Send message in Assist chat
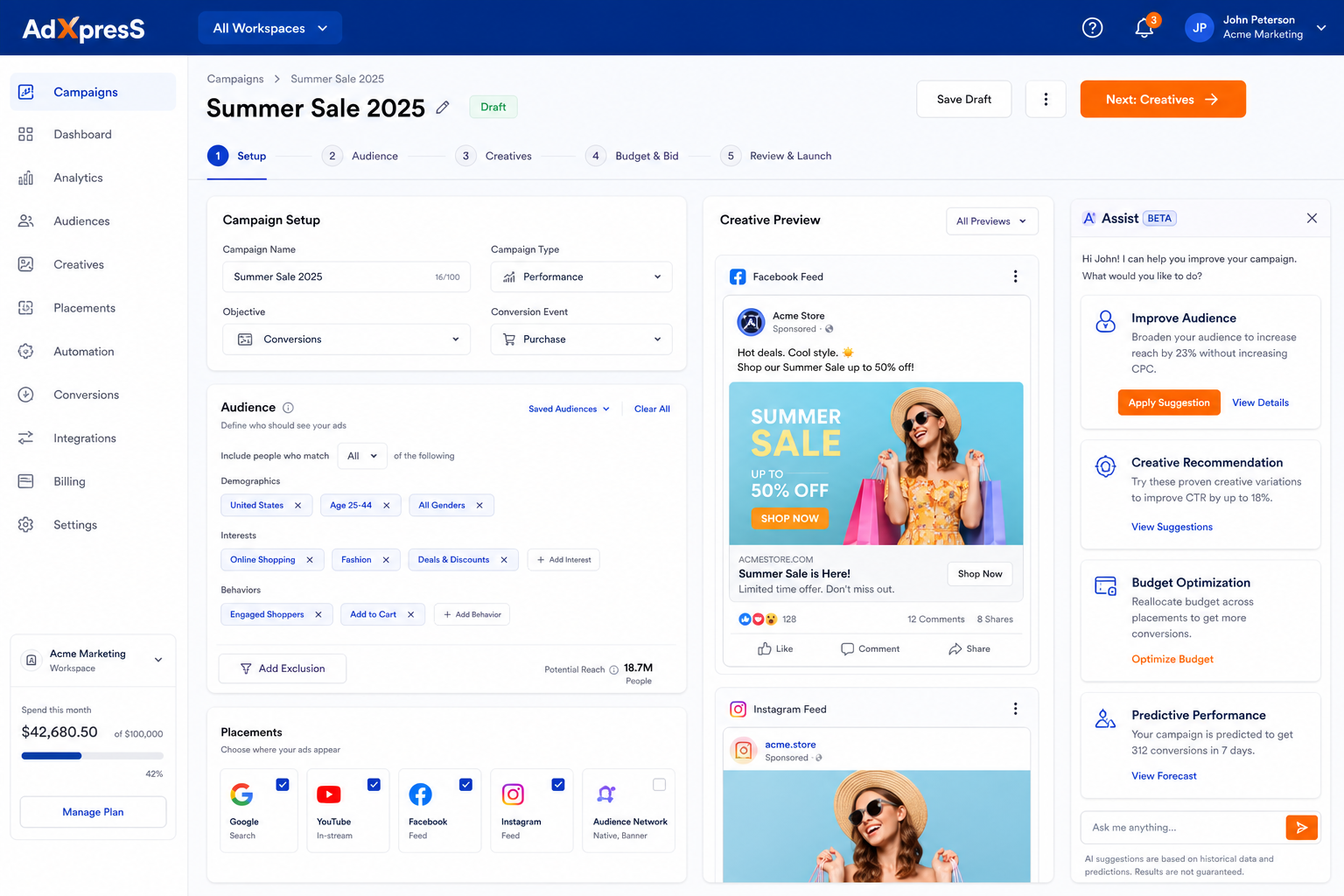The height and width of the screenshot is (896, 1344). (1301, 827)
